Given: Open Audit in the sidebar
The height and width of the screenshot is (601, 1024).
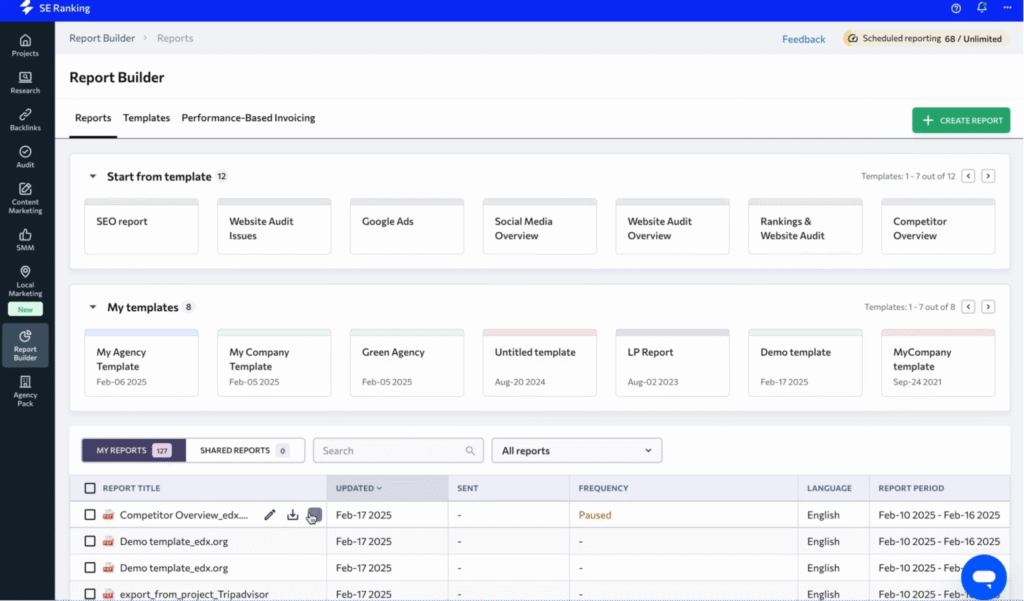Looking at the screenshot, I should tap(25, 157).
